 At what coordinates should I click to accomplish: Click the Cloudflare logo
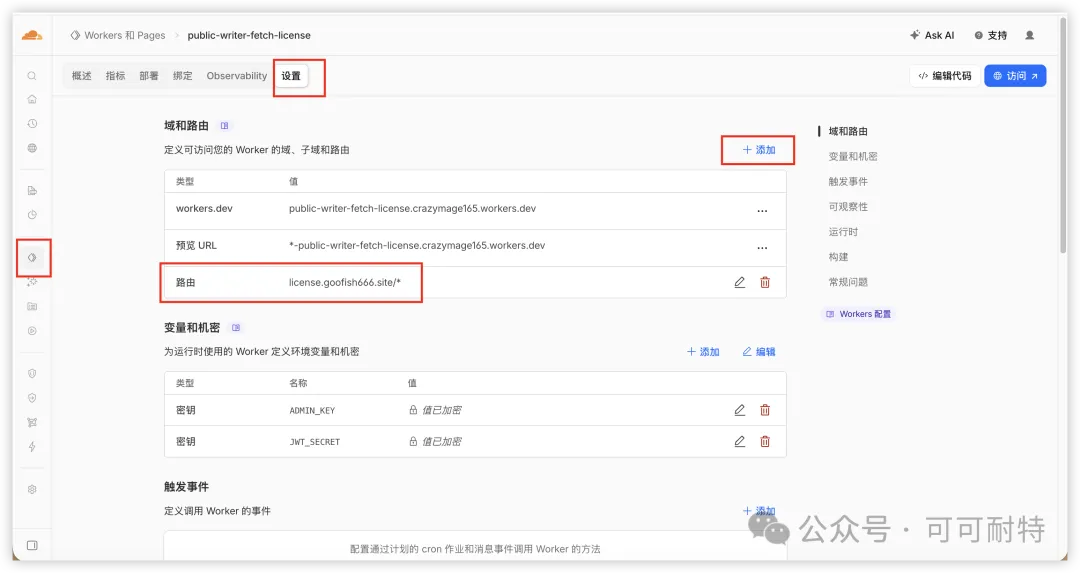point(32,35)
